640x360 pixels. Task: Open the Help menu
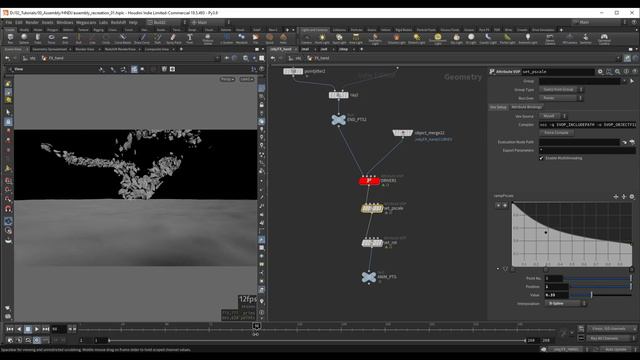pos(133,22)
